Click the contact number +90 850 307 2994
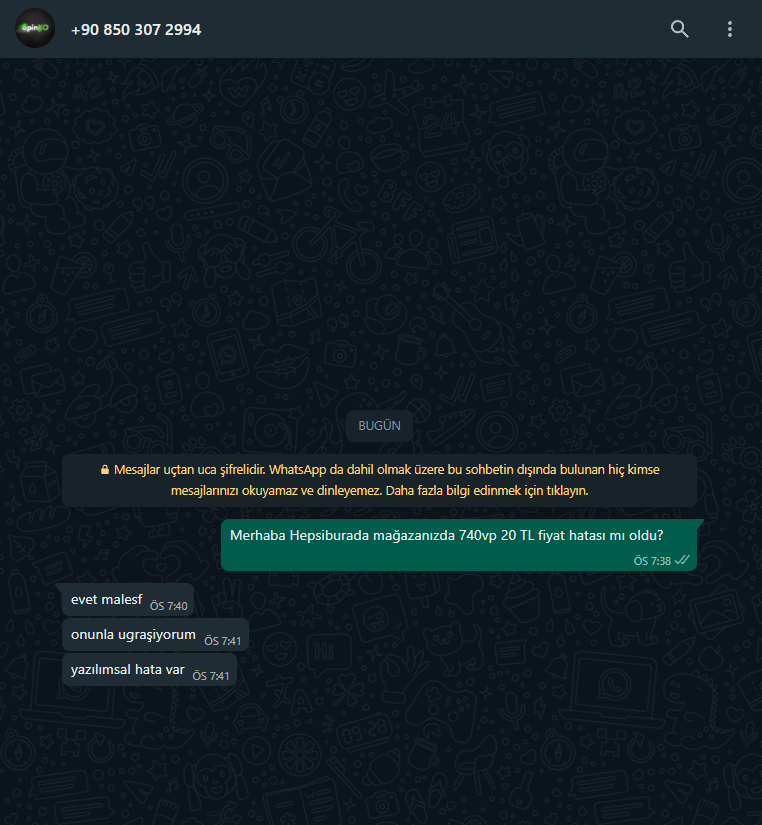 click(x=136, y=29)
